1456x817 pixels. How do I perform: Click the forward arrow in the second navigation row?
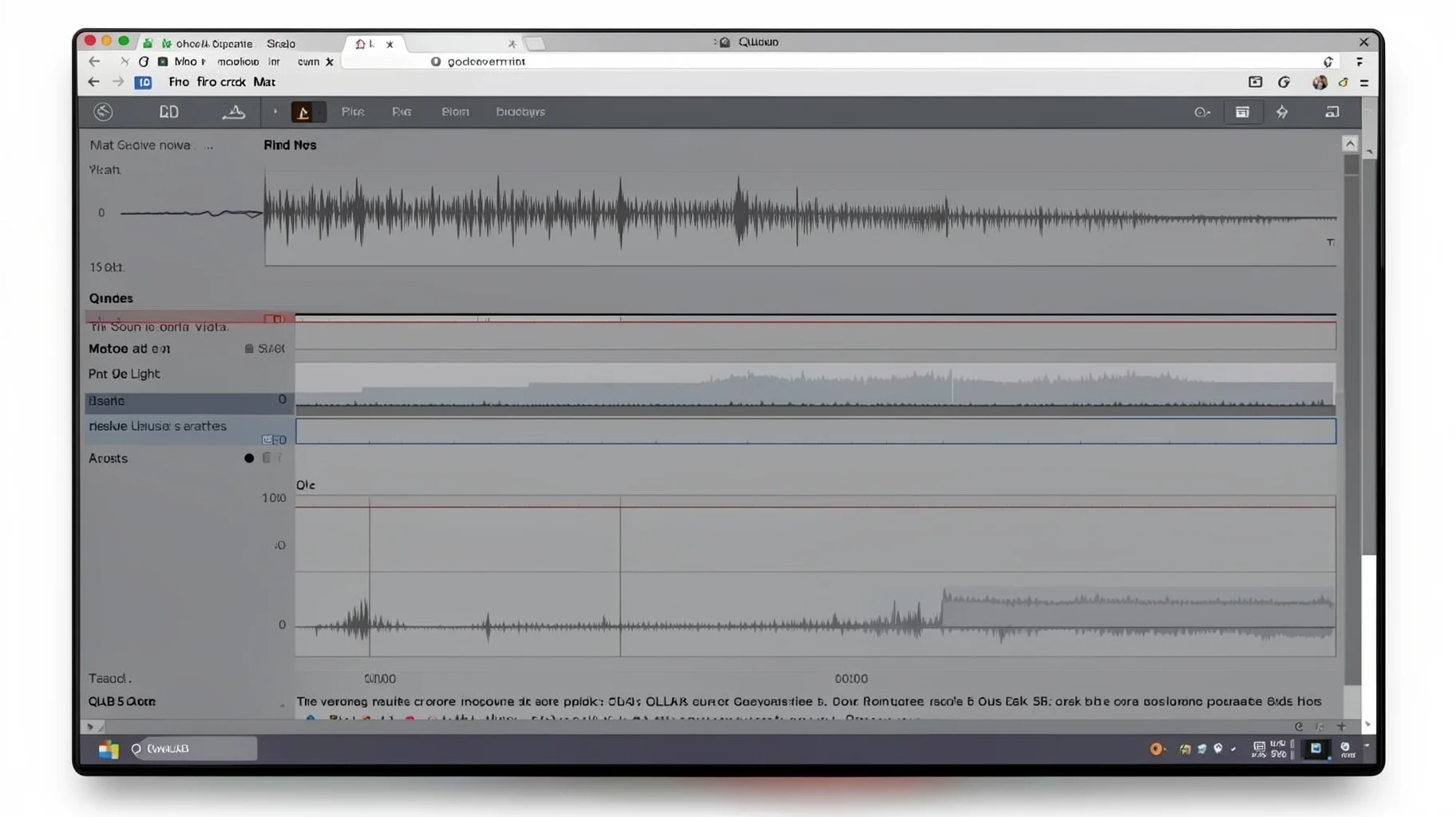click(118, 82)
